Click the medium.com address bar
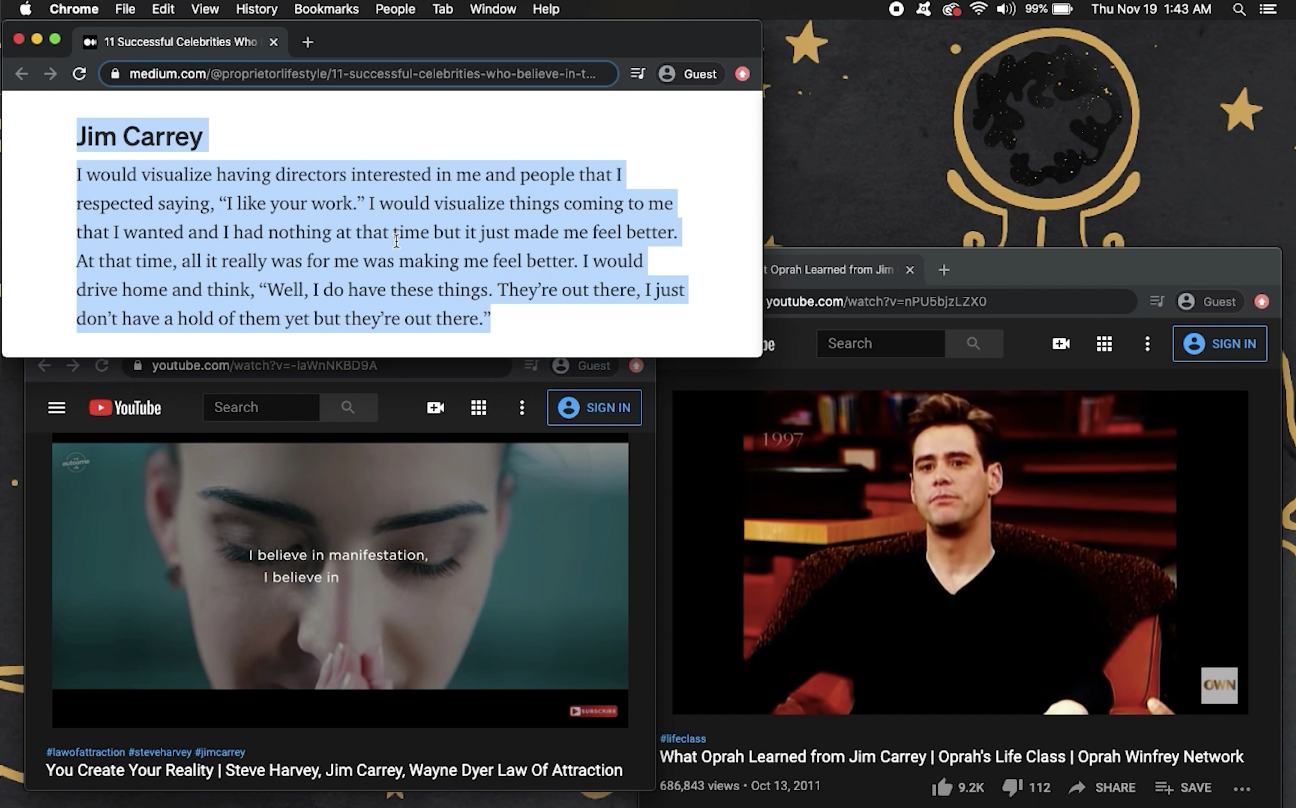1296x808 pixels. [359, 74]
